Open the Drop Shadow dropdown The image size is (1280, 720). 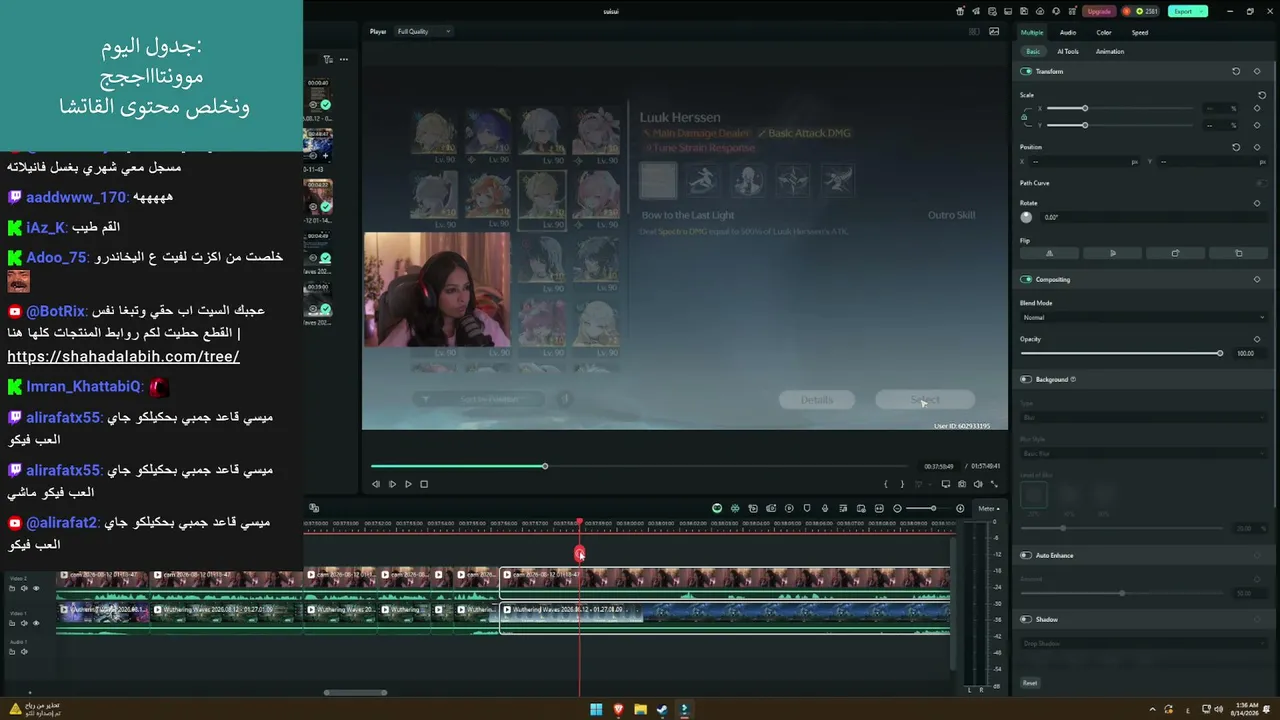[x=1143, y=643]
